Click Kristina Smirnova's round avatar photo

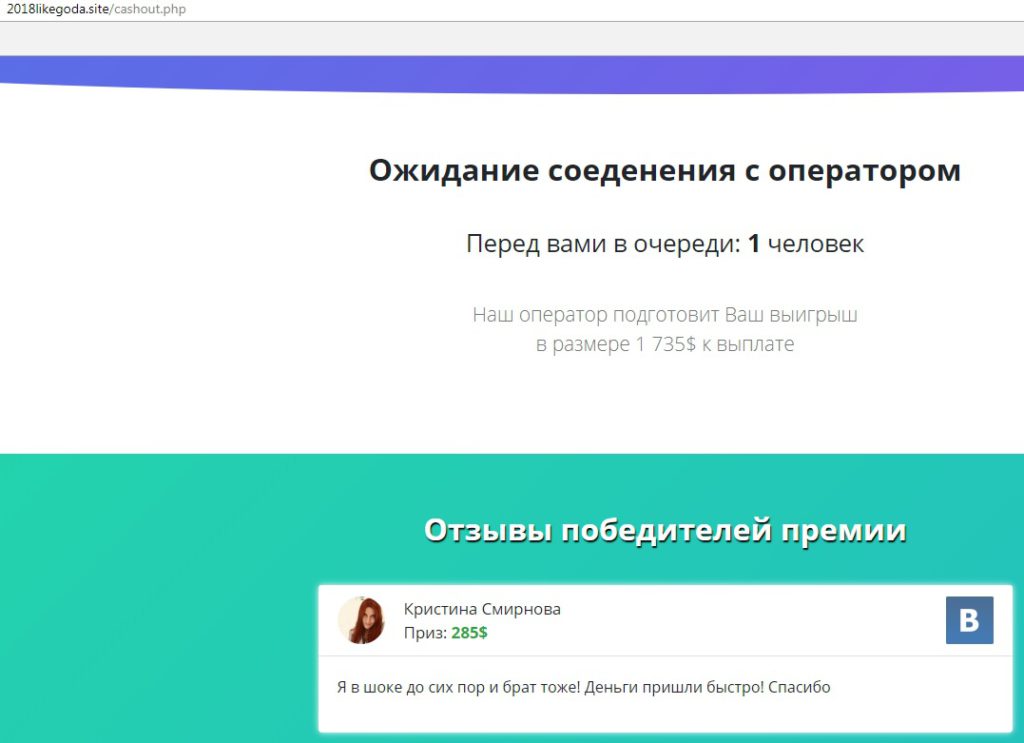[361, 620]
